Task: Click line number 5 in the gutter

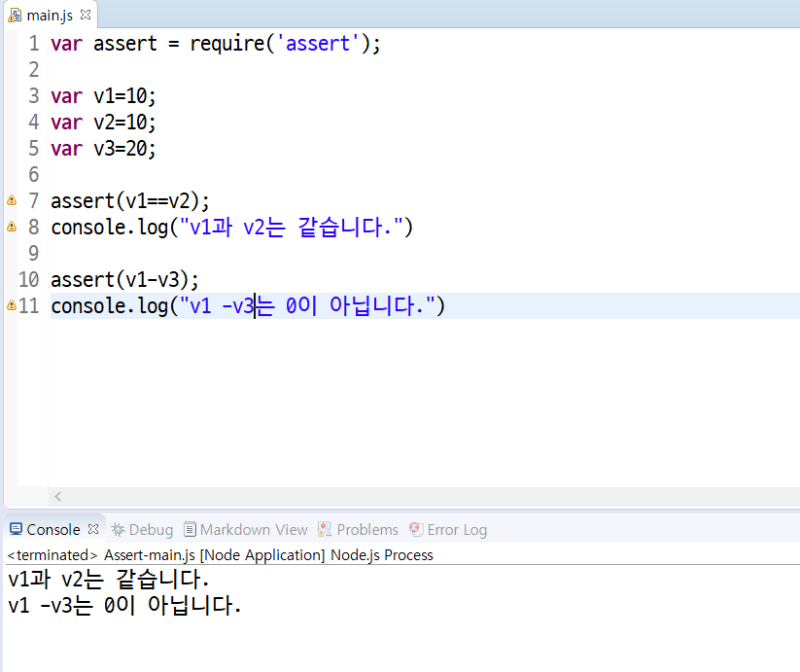Action: click(32, 148)
